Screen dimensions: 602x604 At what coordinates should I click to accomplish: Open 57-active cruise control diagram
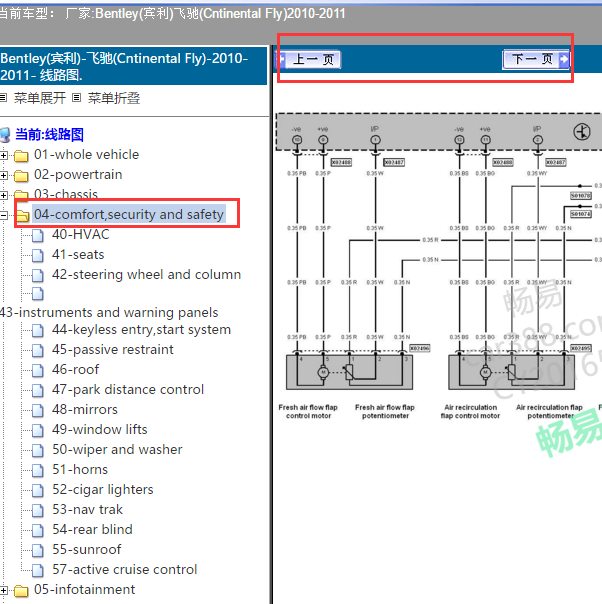pos(124,570)
